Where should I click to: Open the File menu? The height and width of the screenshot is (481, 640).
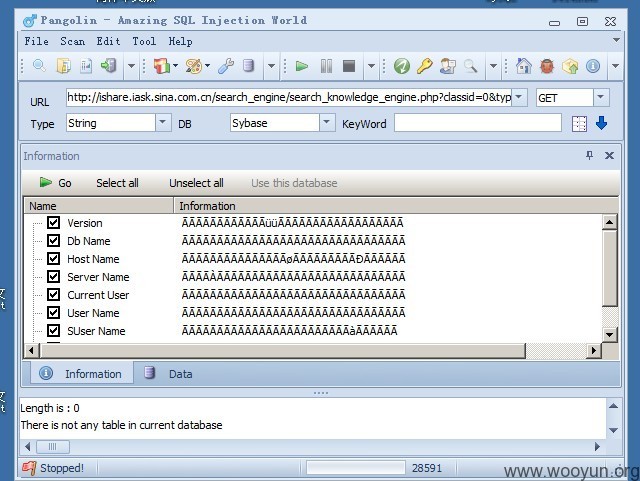tap(36, 41)
